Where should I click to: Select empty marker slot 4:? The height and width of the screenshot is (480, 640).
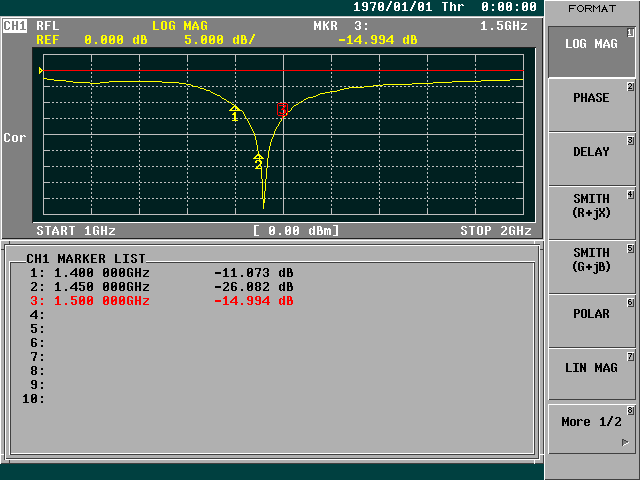(37, 315)
